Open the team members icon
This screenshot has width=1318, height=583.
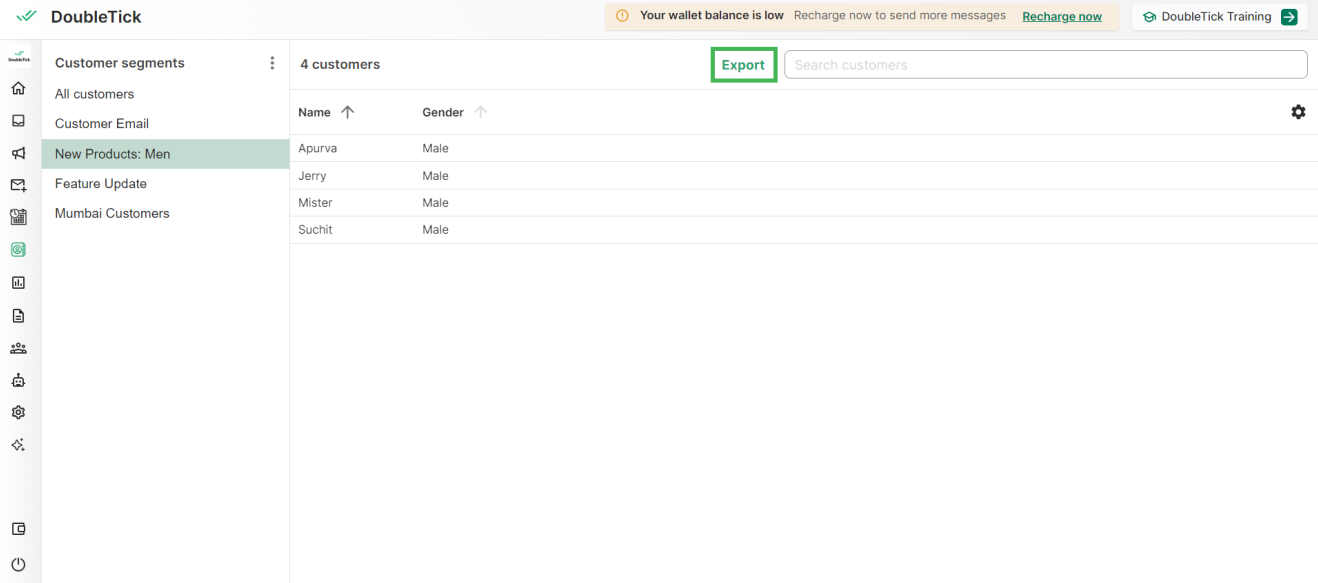[x=18, y=348]
